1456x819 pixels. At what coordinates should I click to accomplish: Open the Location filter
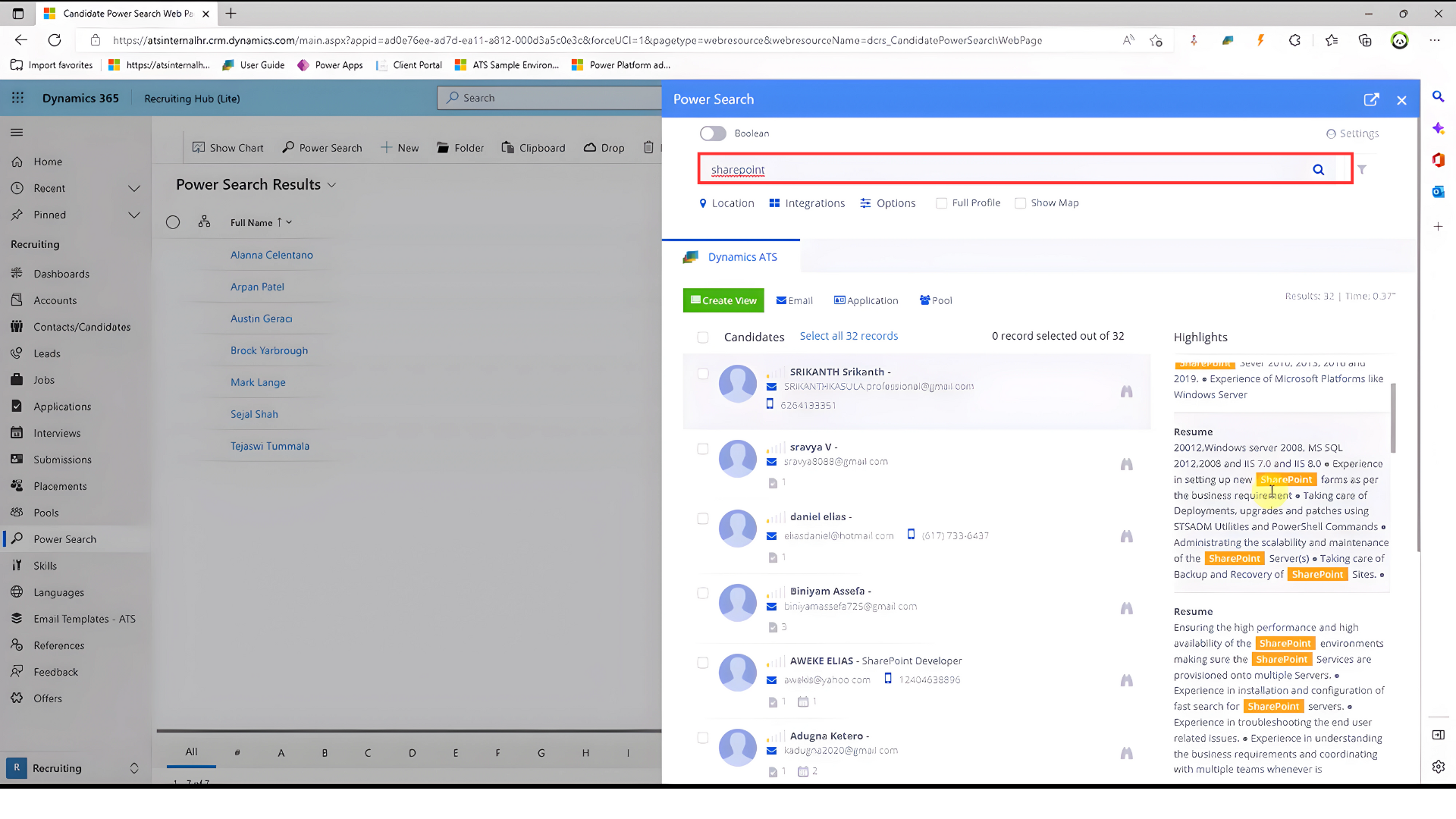[726, 203]
